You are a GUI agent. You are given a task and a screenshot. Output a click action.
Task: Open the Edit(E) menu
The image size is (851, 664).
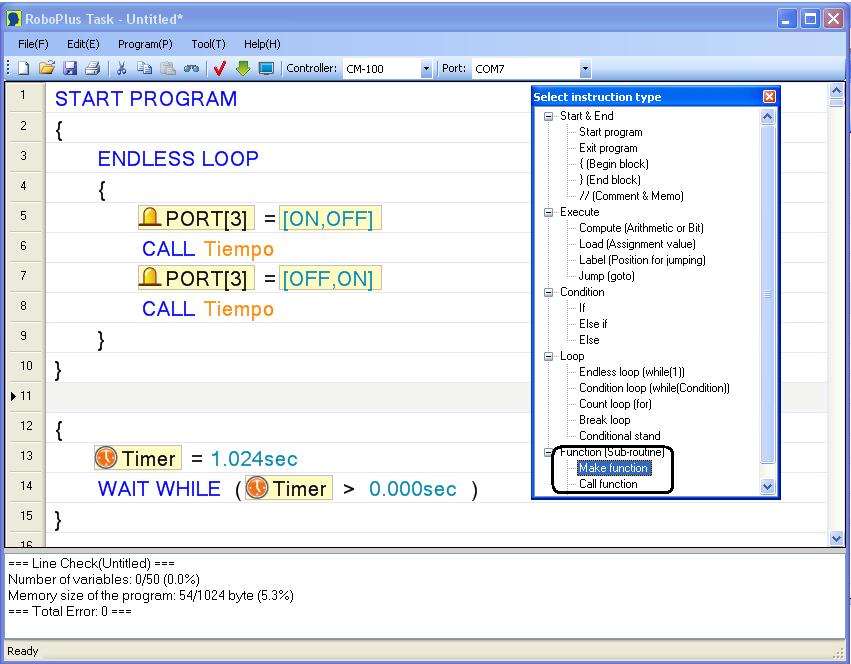point(83,44)
